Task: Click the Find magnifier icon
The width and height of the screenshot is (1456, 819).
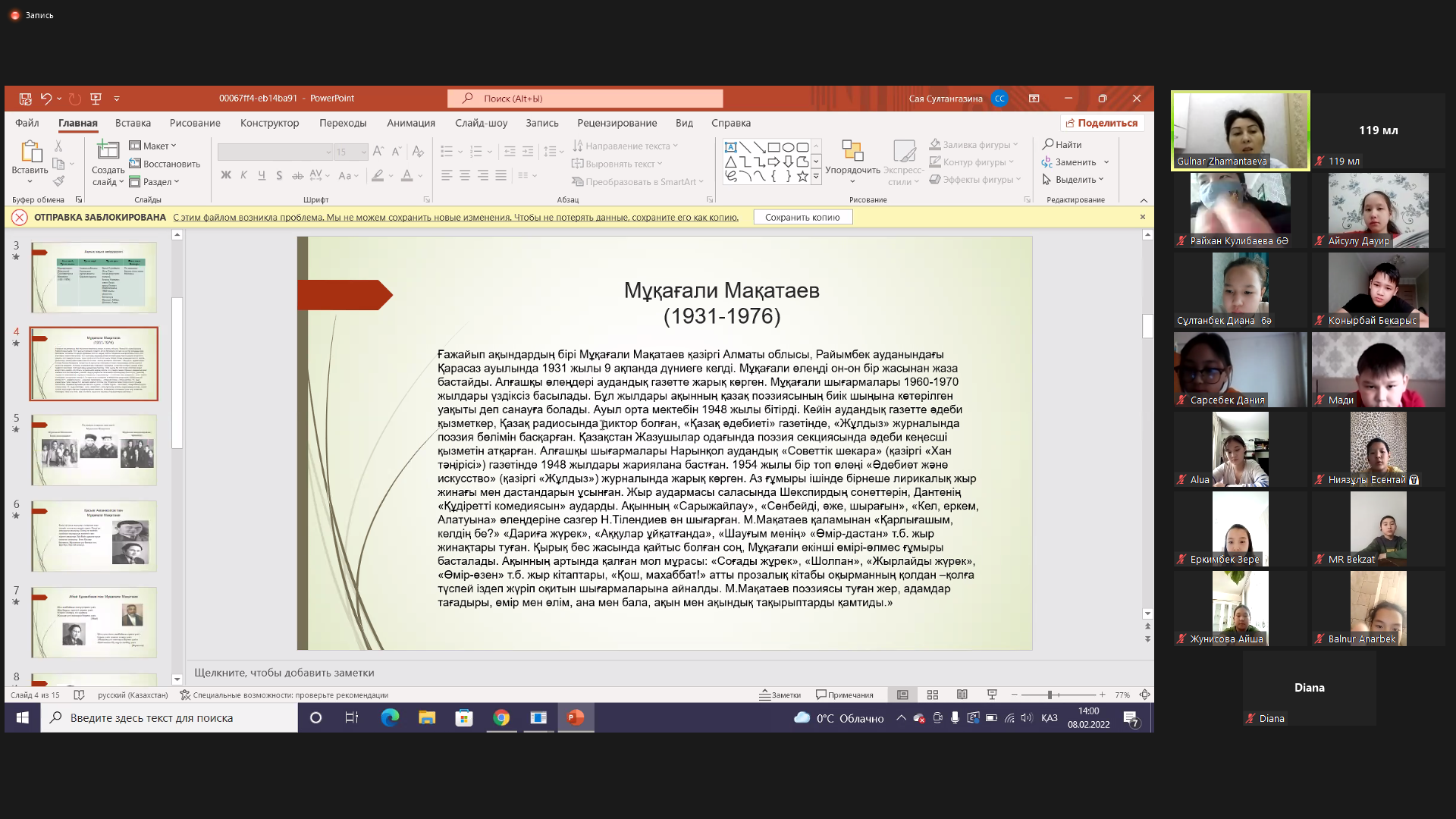Action: [1048, 144]
